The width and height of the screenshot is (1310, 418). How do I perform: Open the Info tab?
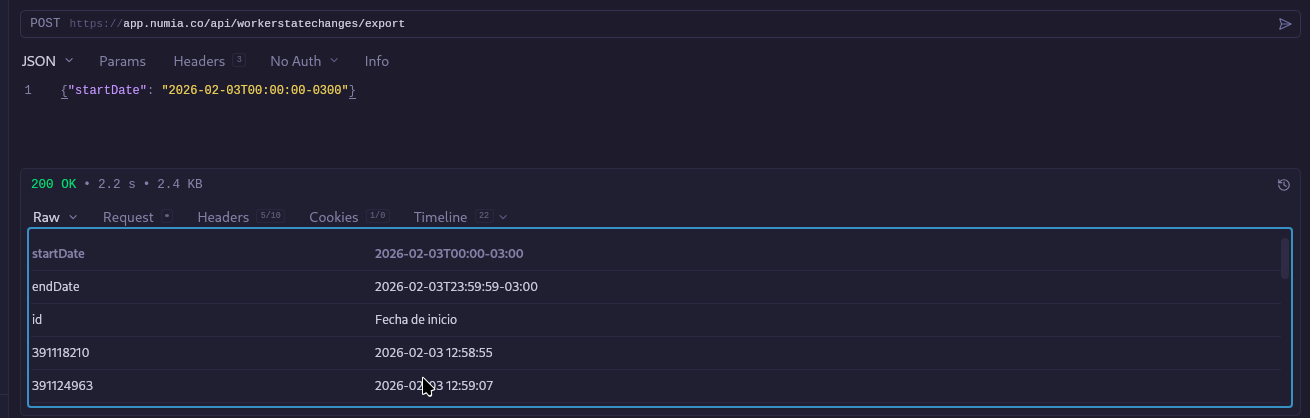[376, 61]
